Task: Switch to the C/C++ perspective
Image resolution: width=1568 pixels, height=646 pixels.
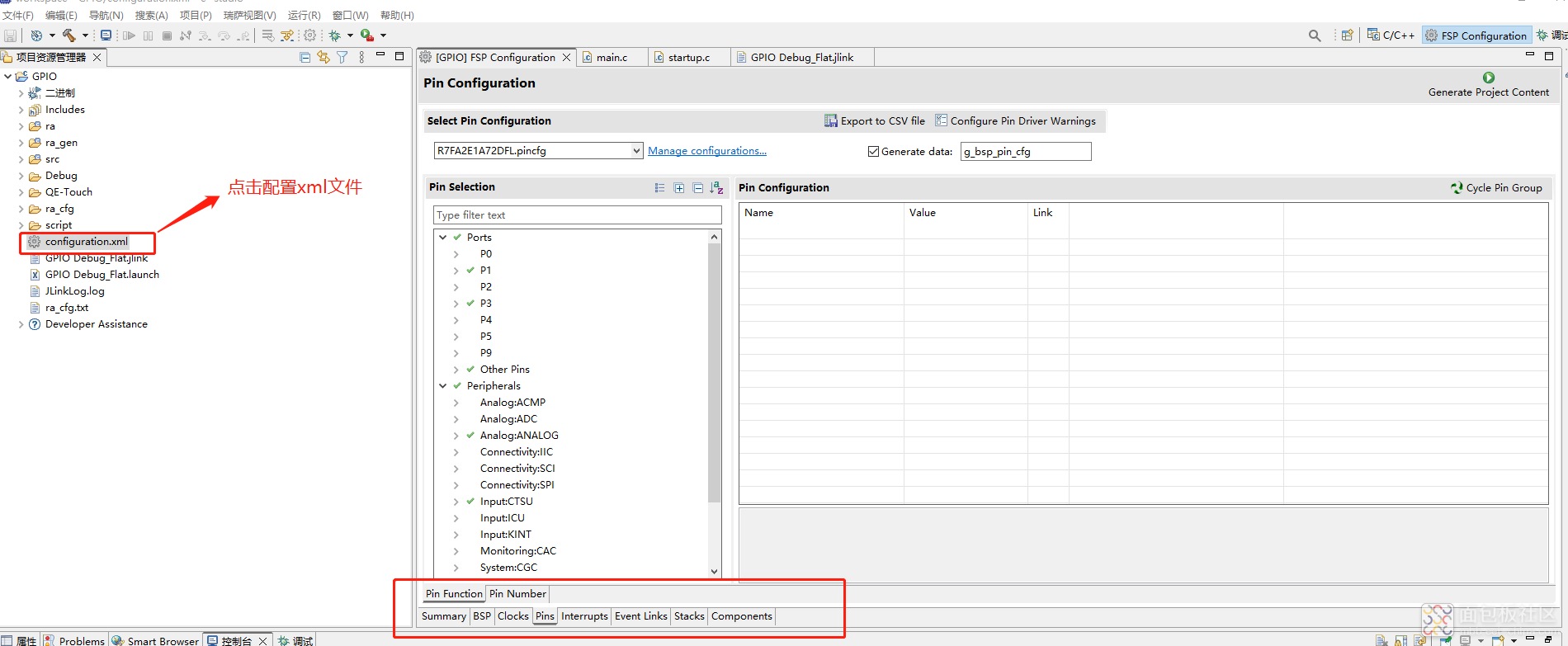Action: tap(1391, 35)
